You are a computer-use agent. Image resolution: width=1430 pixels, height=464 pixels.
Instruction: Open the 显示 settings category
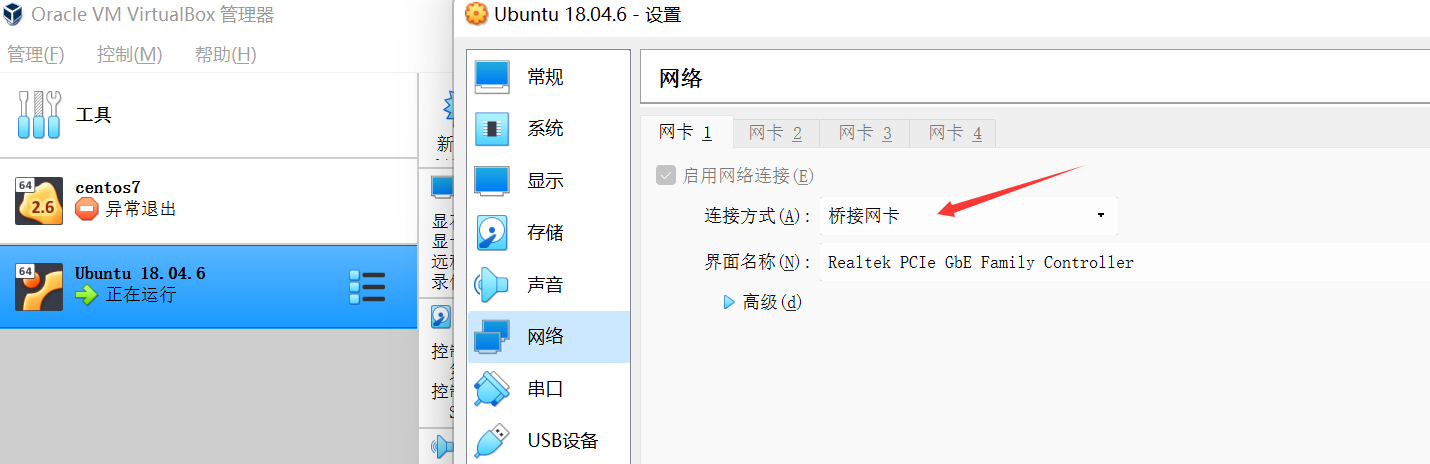(549, 181)
